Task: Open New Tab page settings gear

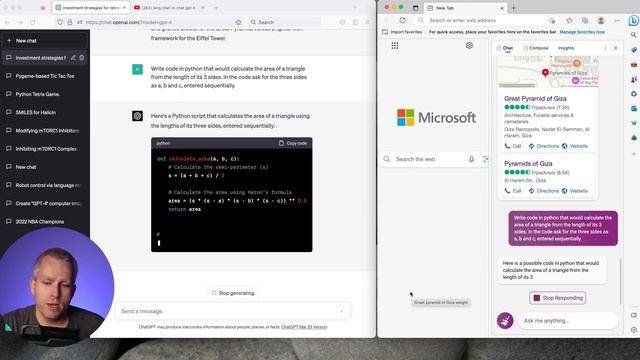Action: pos(469,46)
